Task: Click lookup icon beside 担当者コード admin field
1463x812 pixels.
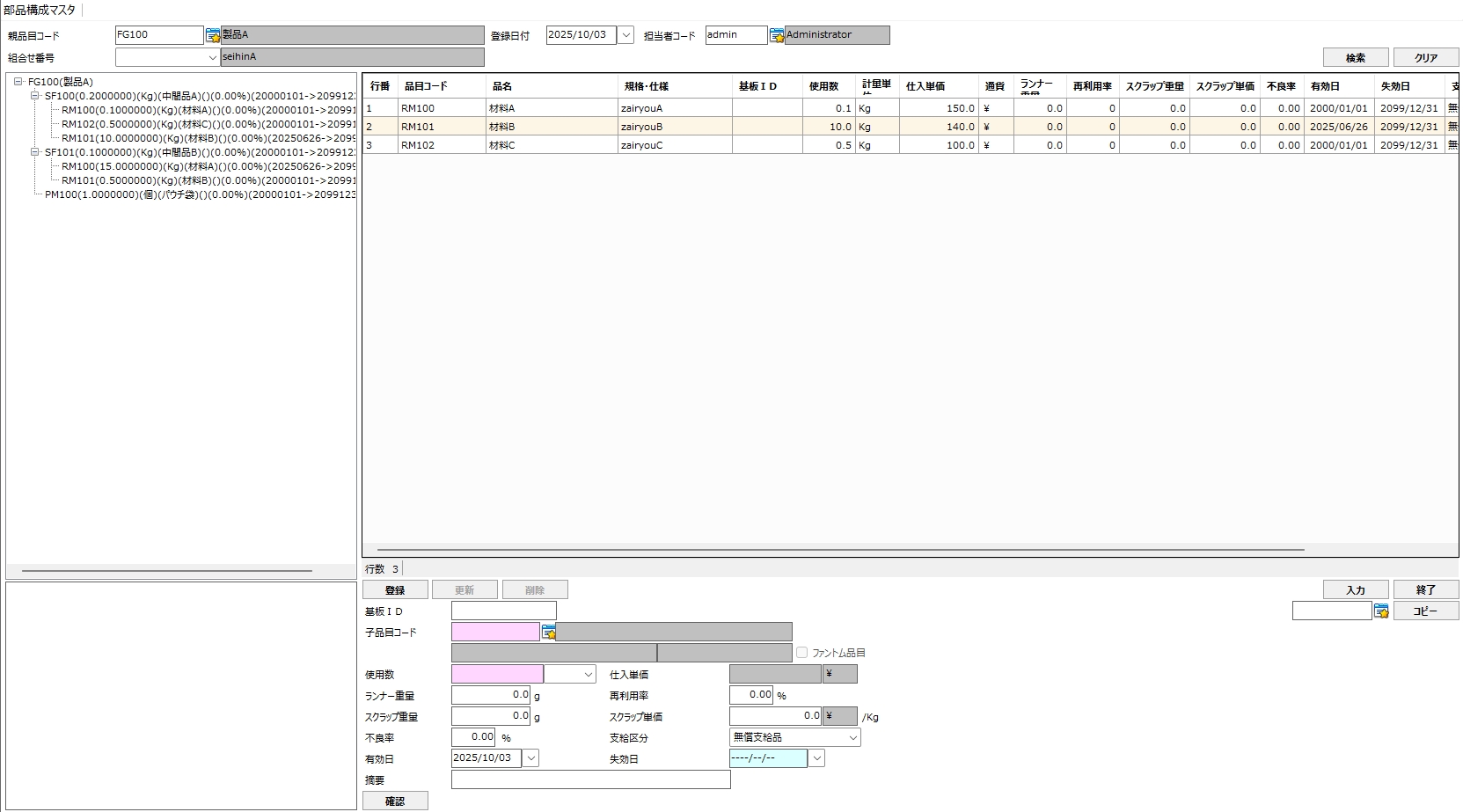Action: click(x=777, y=35)
